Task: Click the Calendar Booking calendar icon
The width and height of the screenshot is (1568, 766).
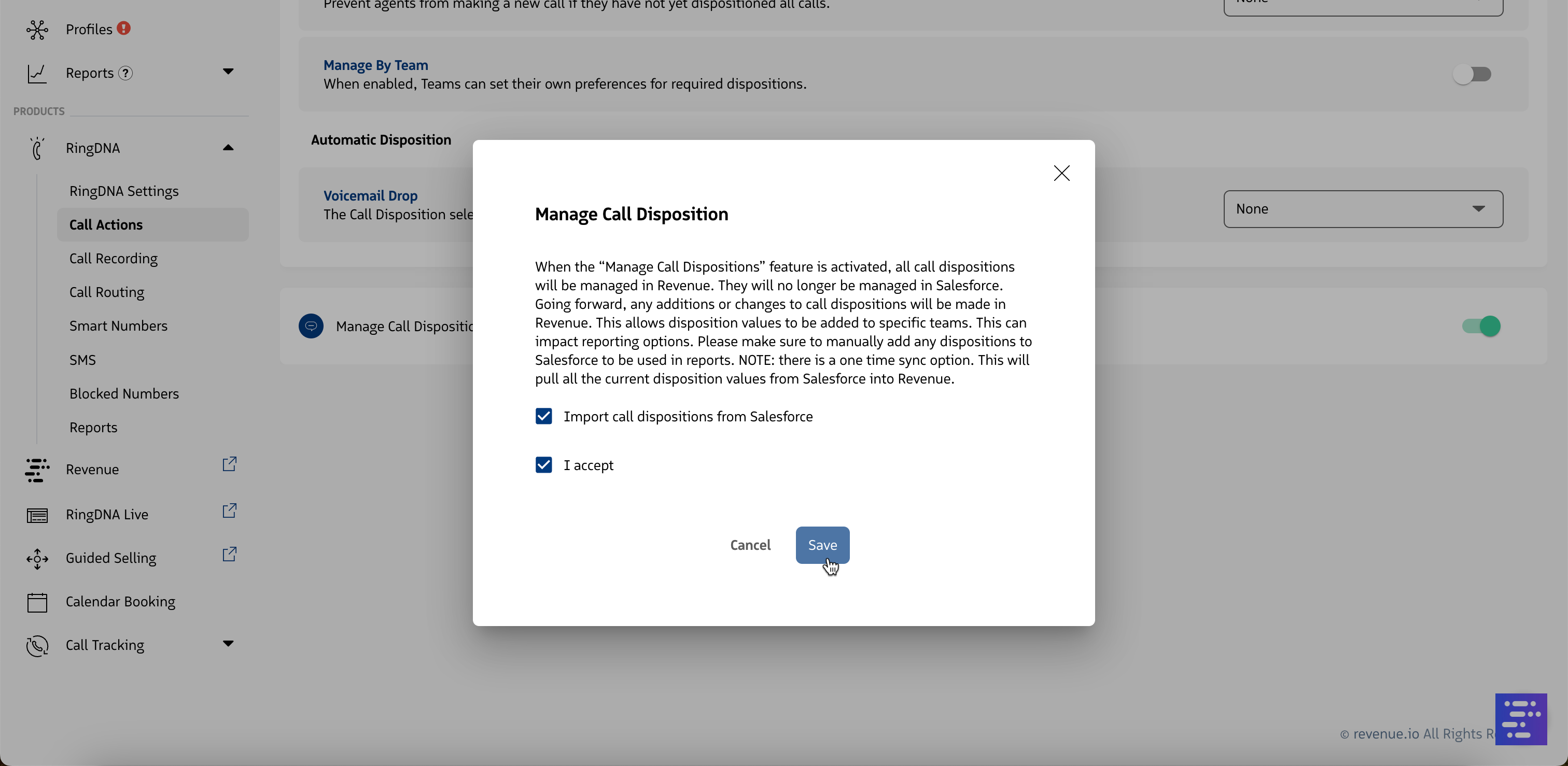Action: click(x=37, y=602)
